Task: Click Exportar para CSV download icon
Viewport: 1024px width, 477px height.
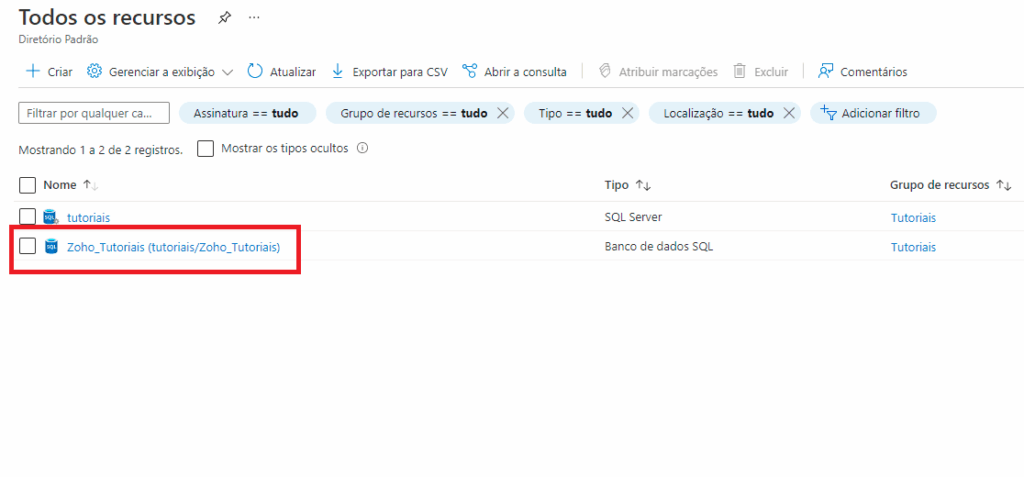Action: coord(338,71)
